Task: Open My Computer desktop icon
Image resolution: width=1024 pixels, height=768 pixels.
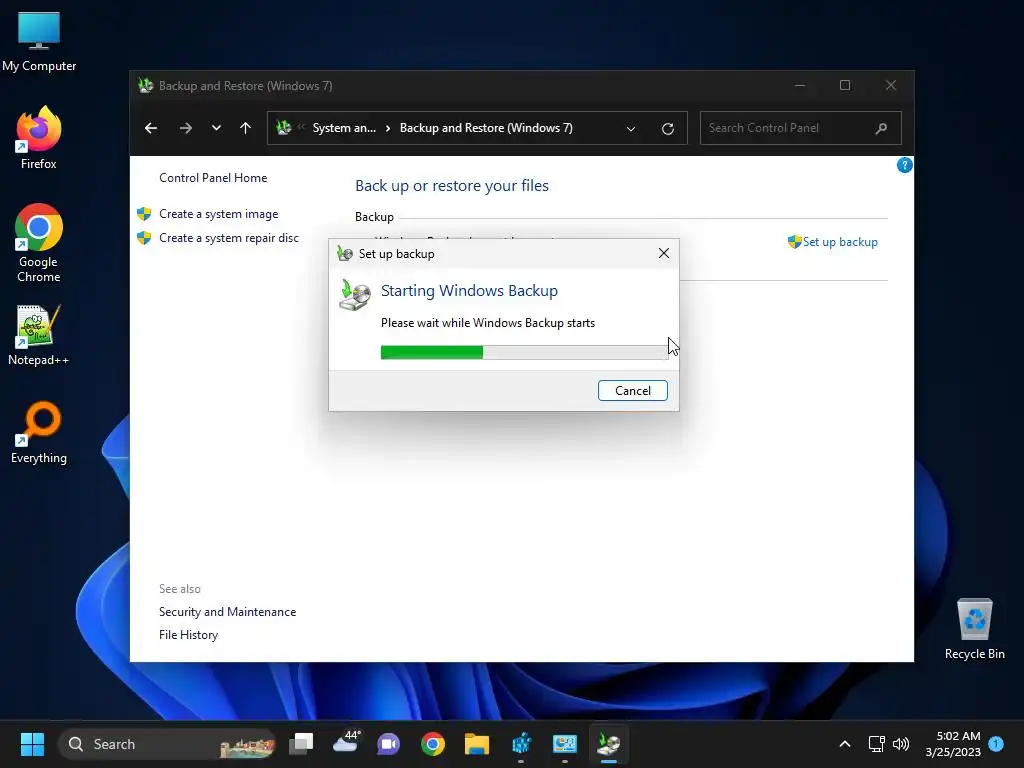Action: coord(39,40)
